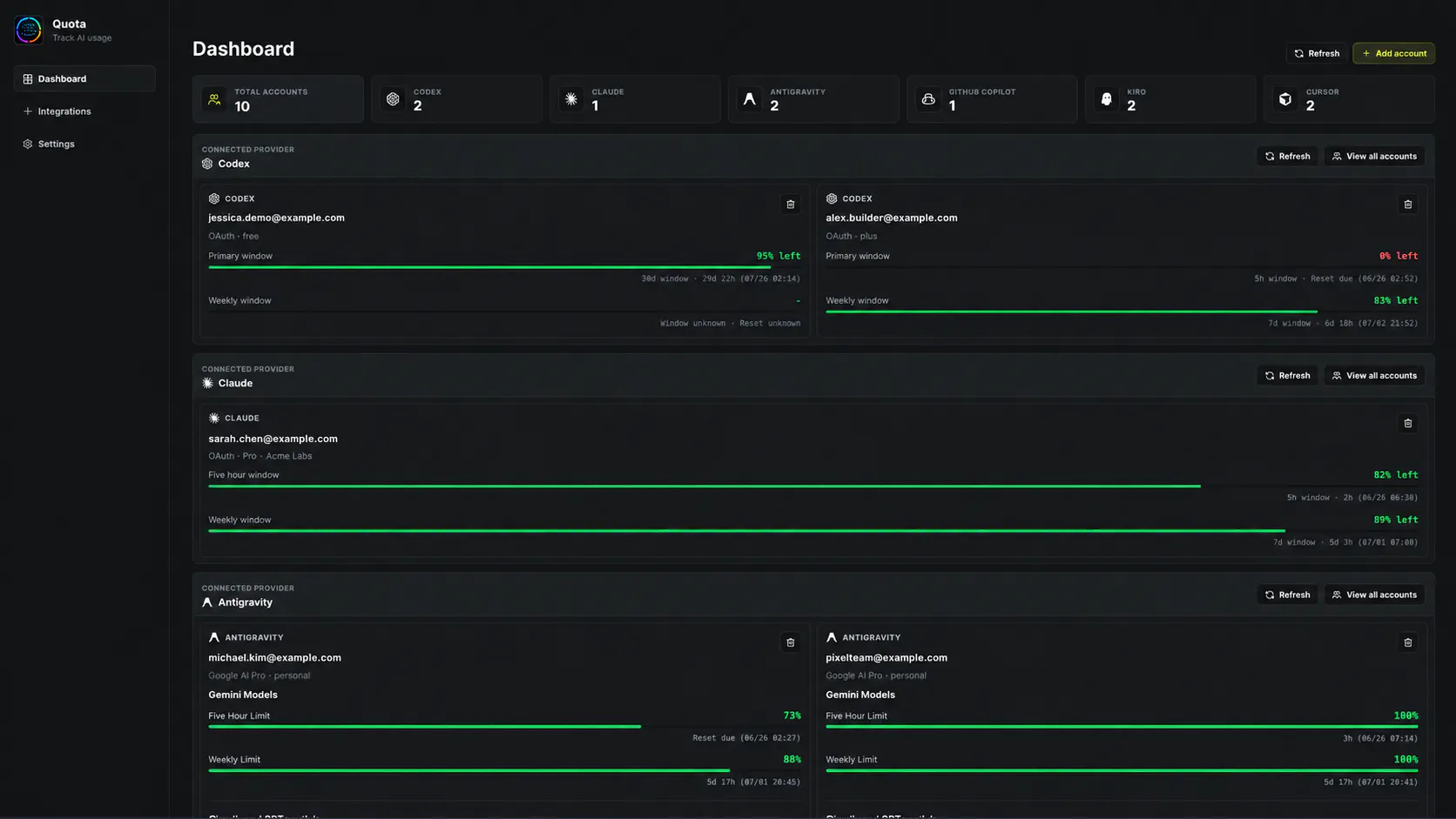Click the GitHub Copilot card icon

pos(928,99)
